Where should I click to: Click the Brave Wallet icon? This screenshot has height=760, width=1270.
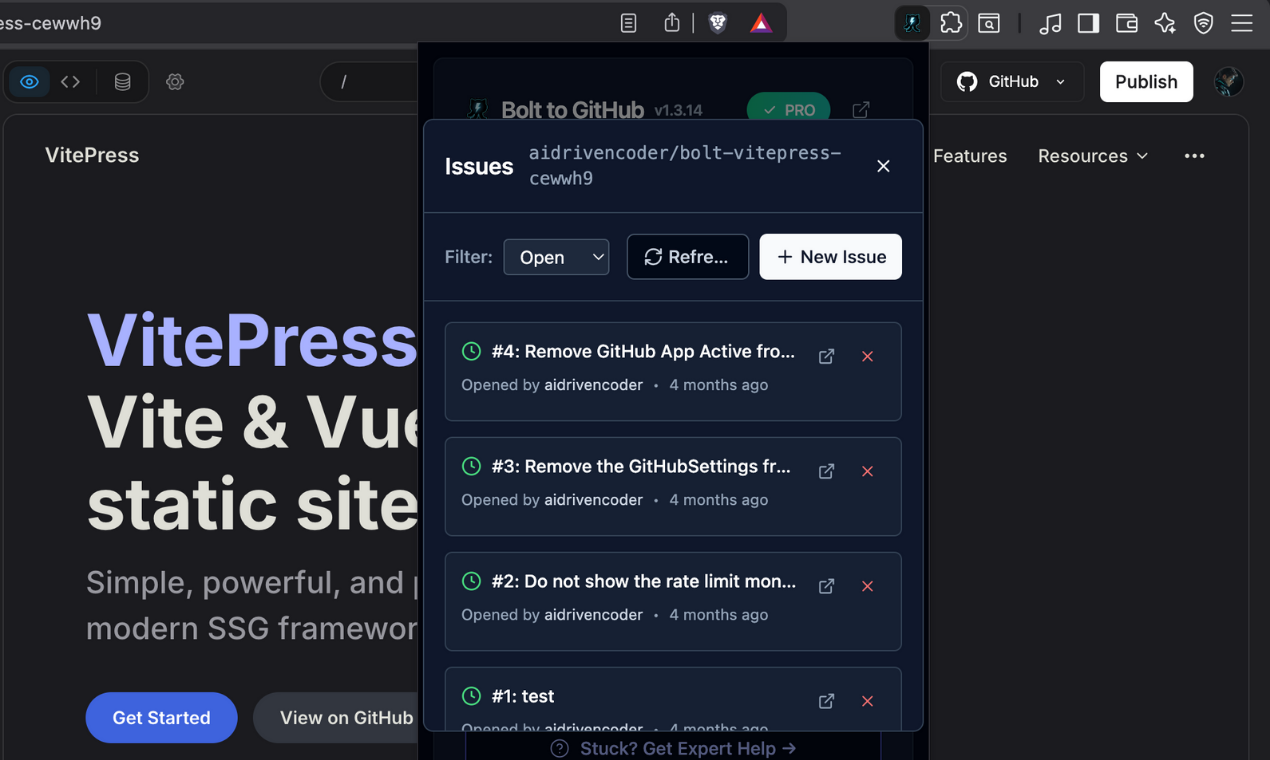pyautogui.click(x=1126, y=22)
